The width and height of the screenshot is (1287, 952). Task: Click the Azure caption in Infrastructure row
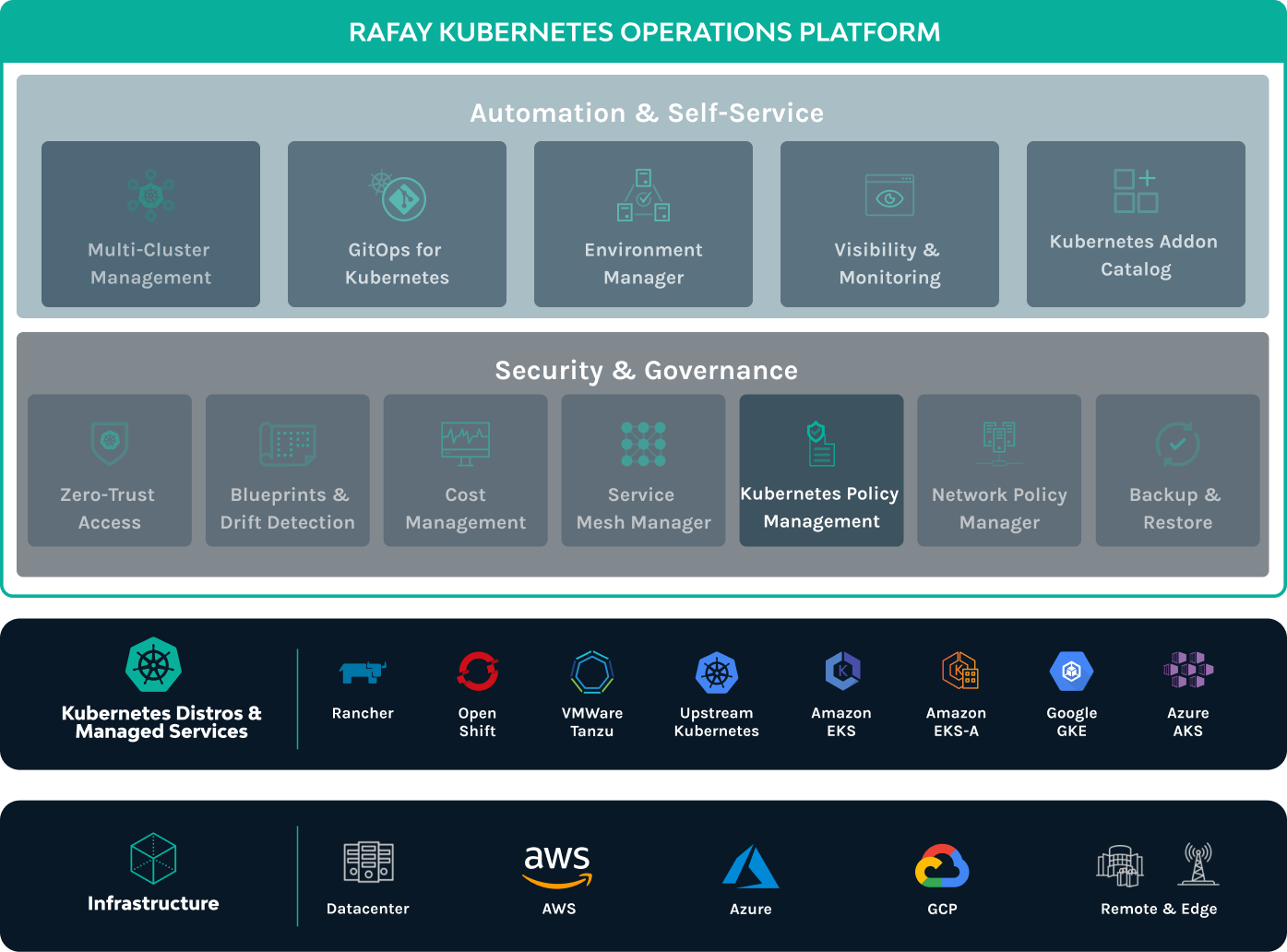(x=751, y=909)
